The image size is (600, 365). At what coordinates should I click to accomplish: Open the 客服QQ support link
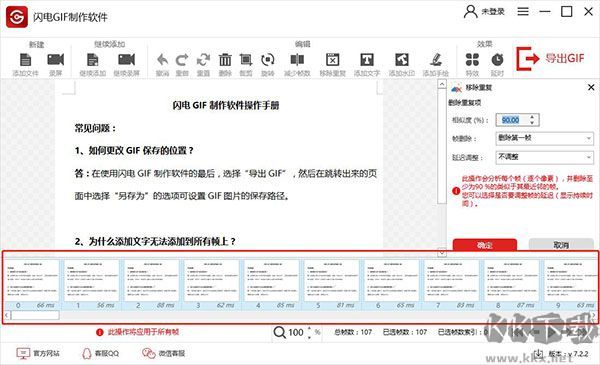click(100, 353)
